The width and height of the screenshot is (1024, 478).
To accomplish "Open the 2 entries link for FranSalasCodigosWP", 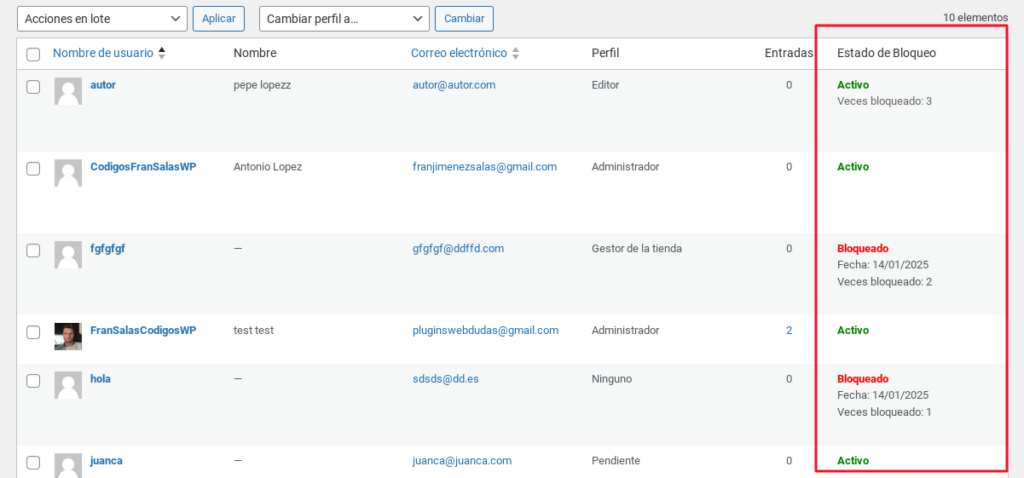I will click(x=789, y=330).
